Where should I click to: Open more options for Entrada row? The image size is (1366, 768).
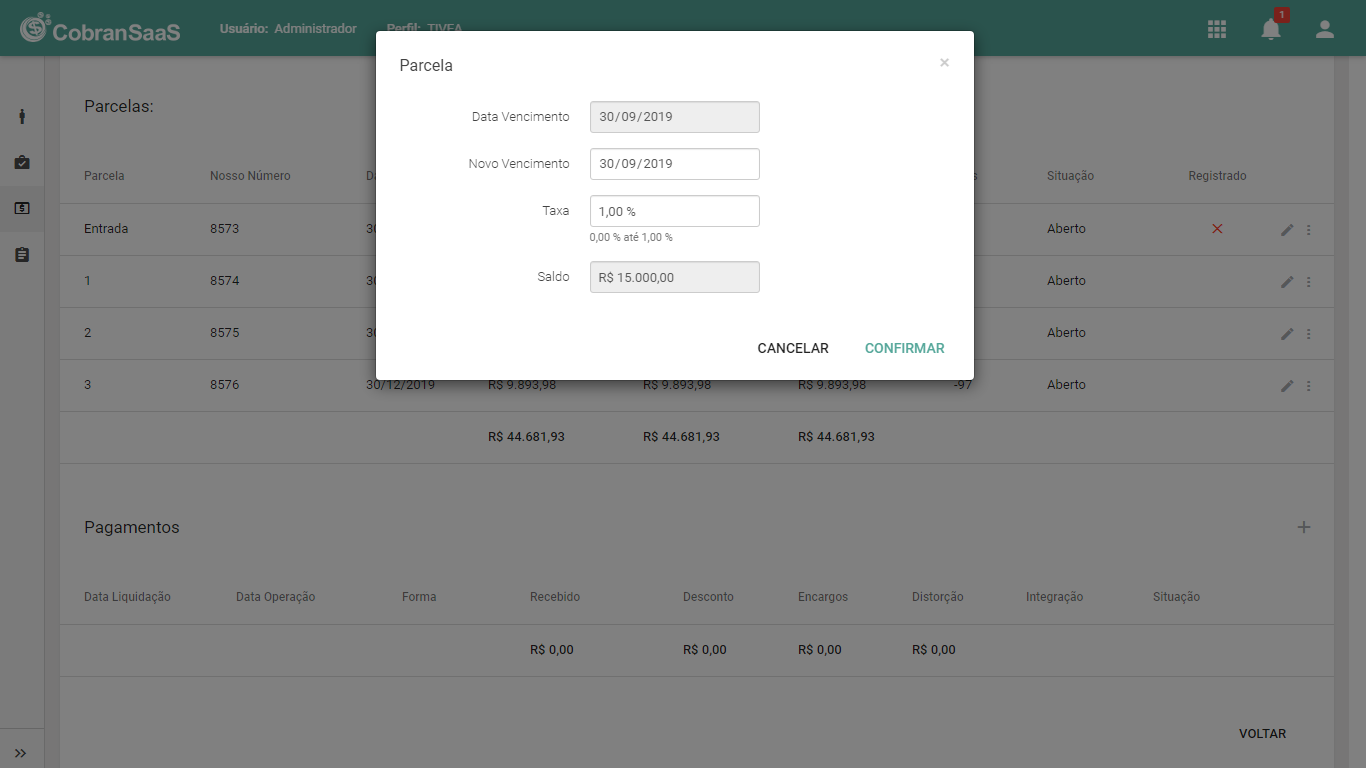click(1309, 230)
